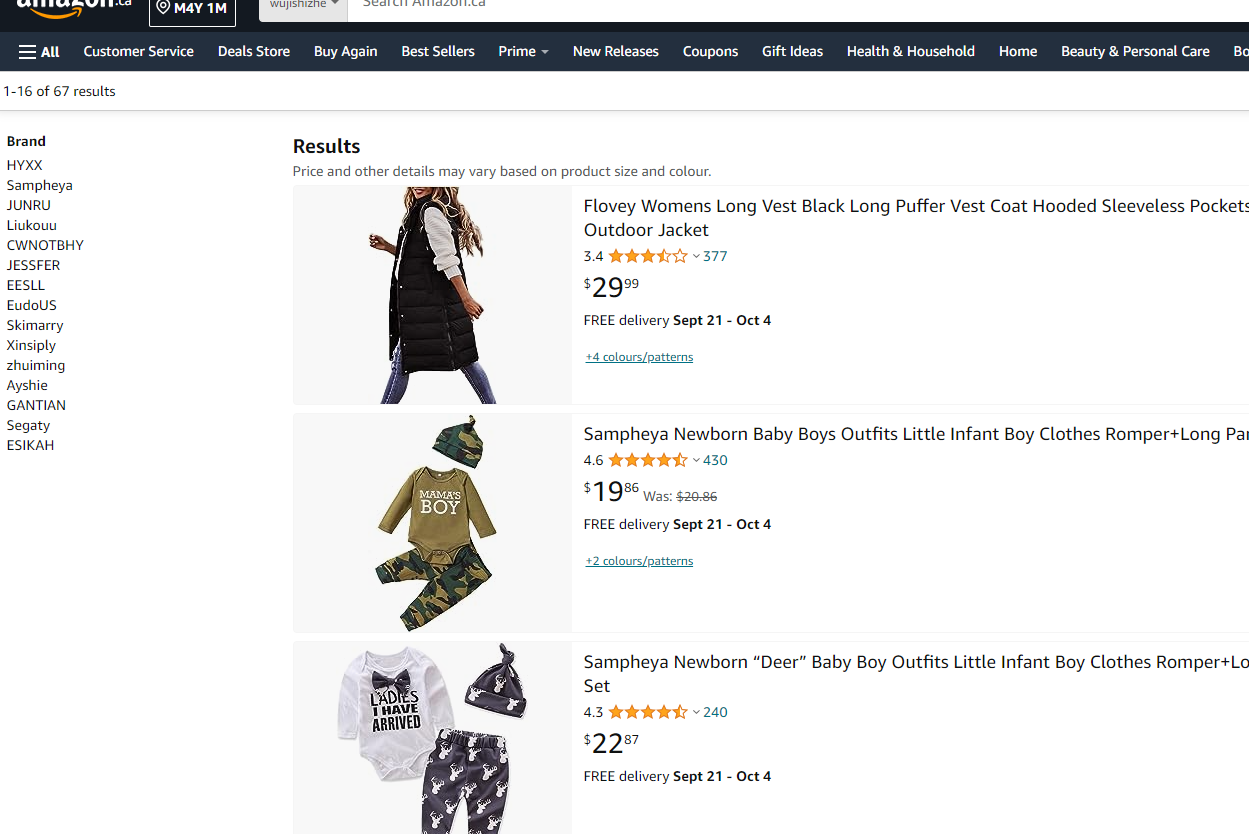
Task: Open the Coupons navigation item
Action: 710,52
